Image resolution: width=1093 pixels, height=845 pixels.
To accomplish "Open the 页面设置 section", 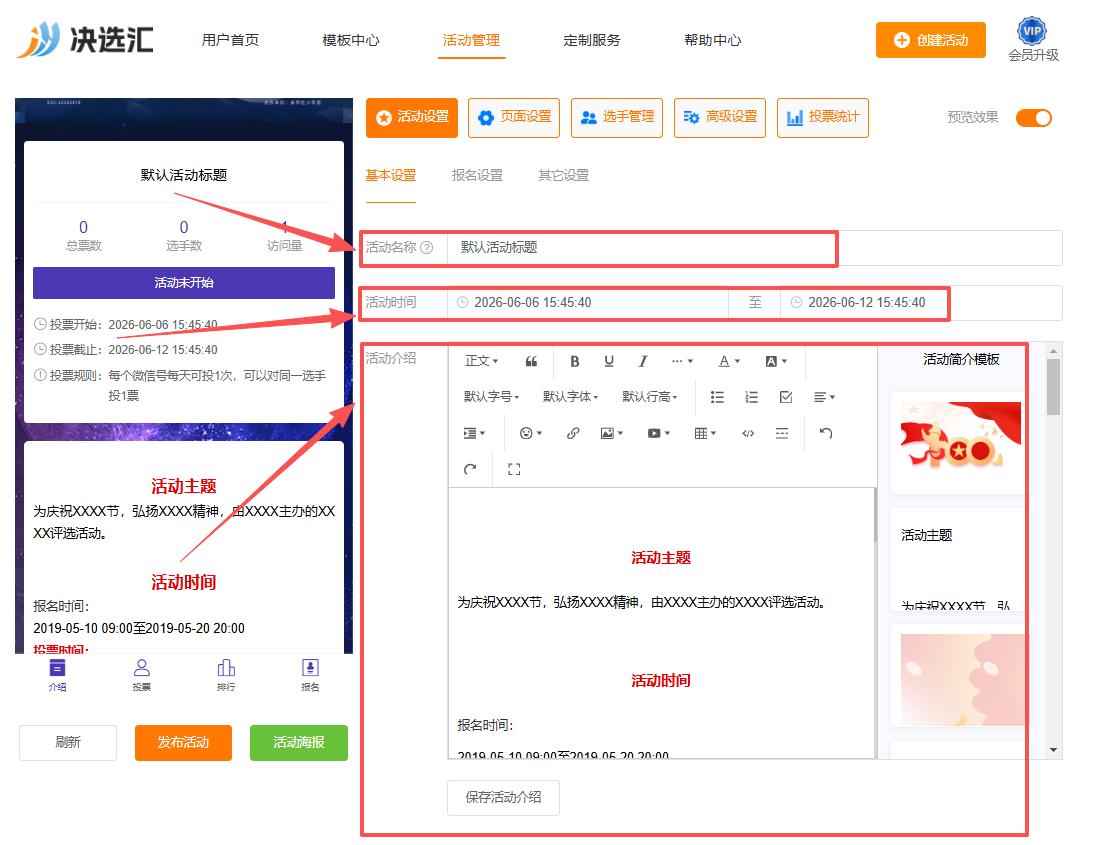I will point(514,118).
